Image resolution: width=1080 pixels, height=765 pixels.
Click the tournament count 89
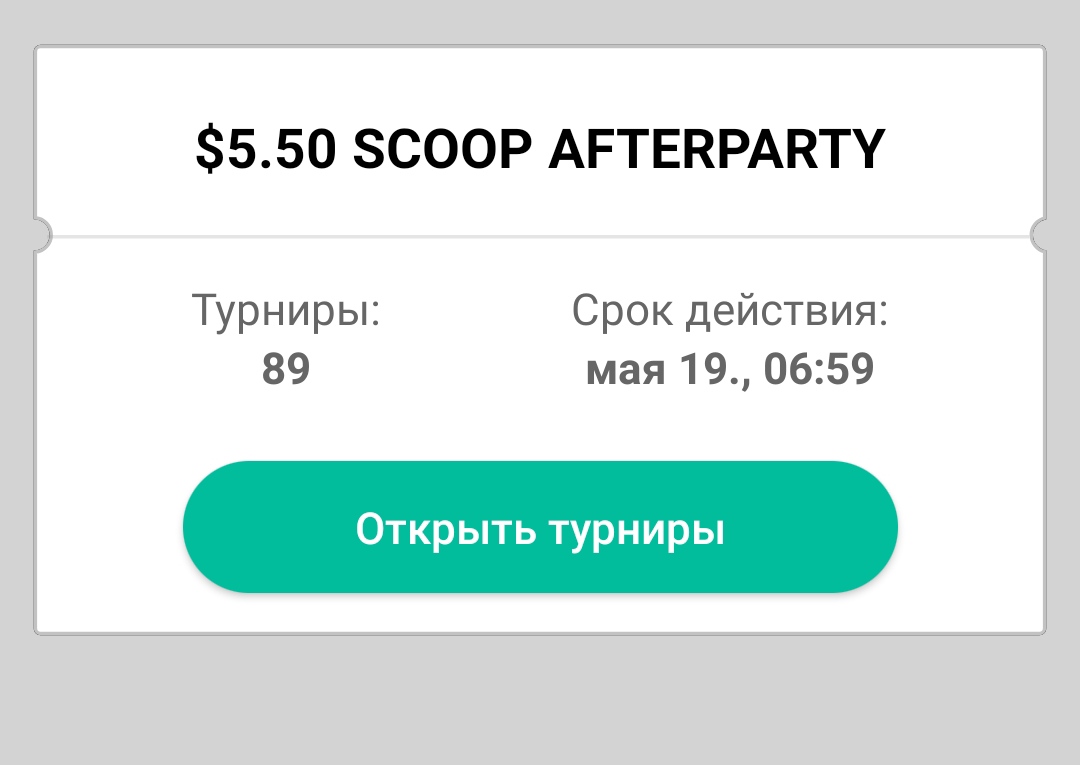click(x=286, y=368)
